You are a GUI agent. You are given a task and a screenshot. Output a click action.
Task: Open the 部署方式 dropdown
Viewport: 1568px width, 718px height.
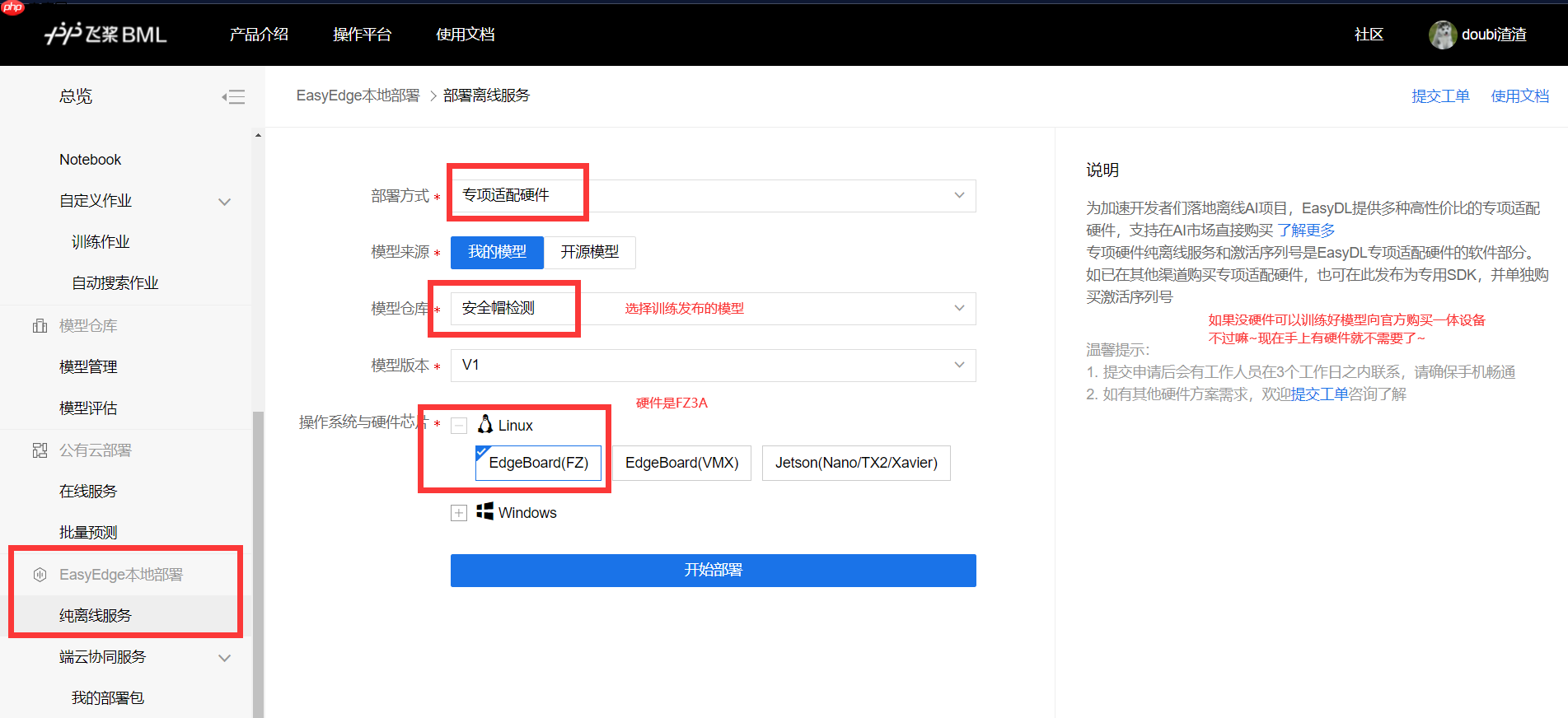pos(713,195)
